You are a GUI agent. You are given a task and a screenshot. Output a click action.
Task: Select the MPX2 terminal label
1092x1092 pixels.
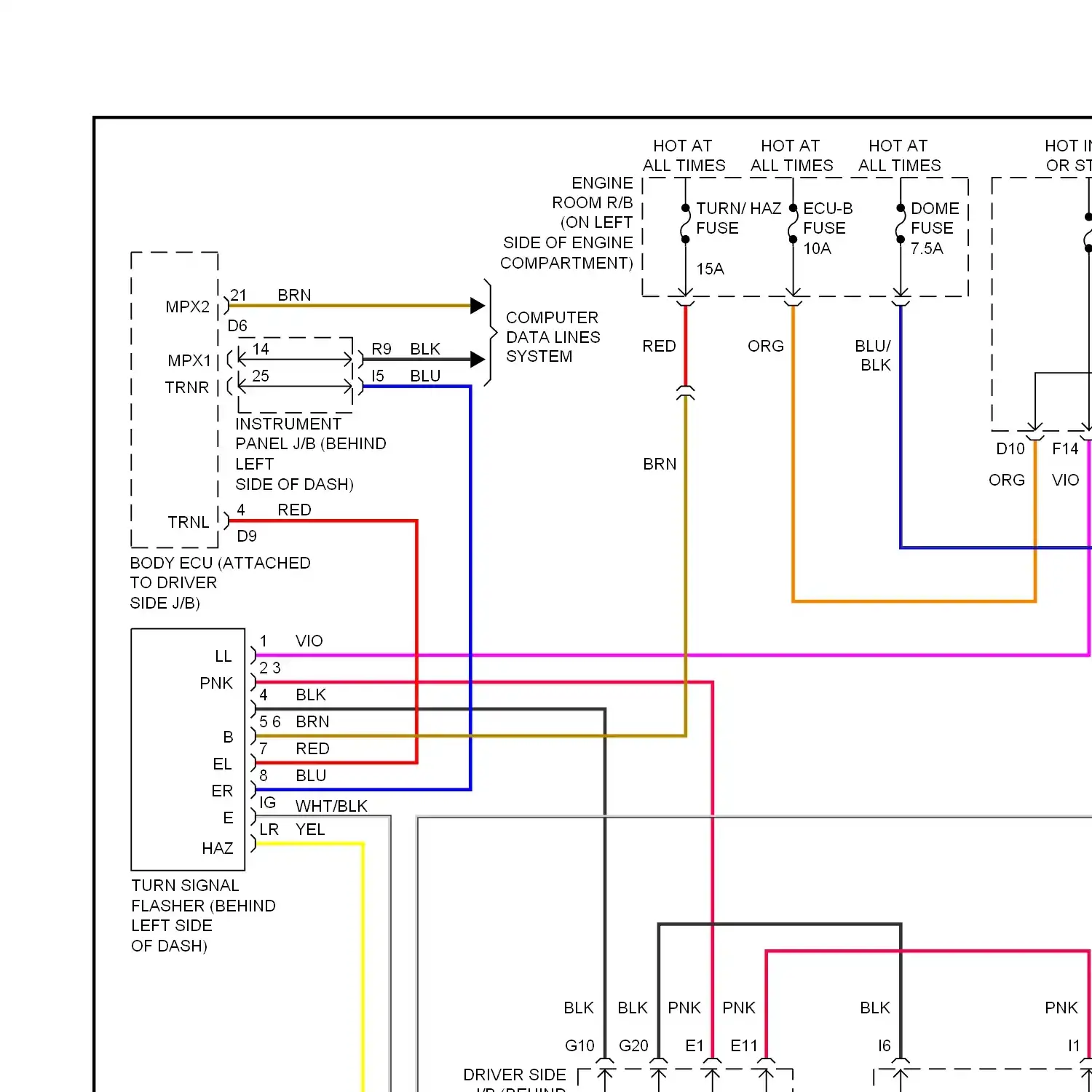click(x=187, y=306)
